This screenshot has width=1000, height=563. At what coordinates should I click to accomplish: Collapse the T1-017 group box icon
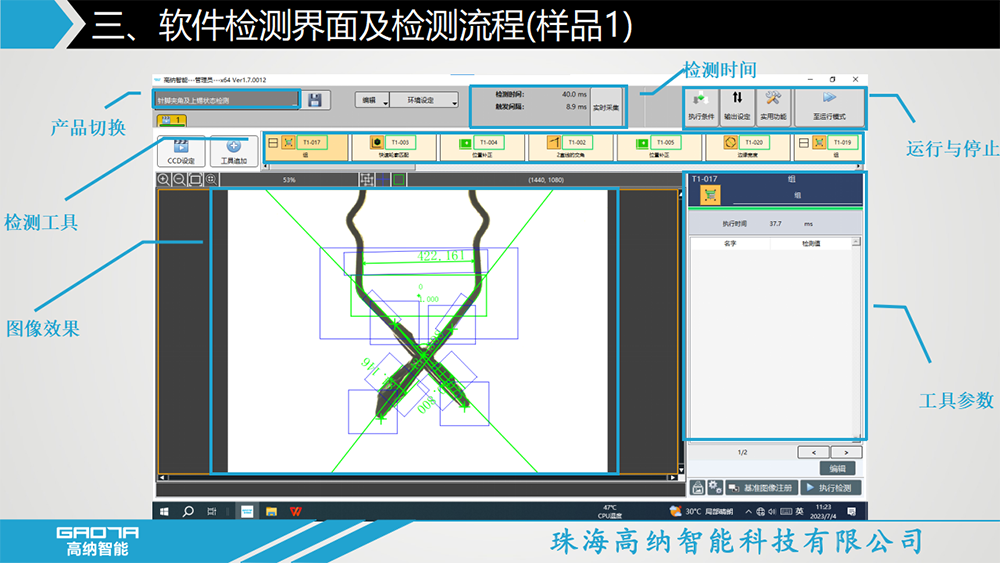click(272, 143)
